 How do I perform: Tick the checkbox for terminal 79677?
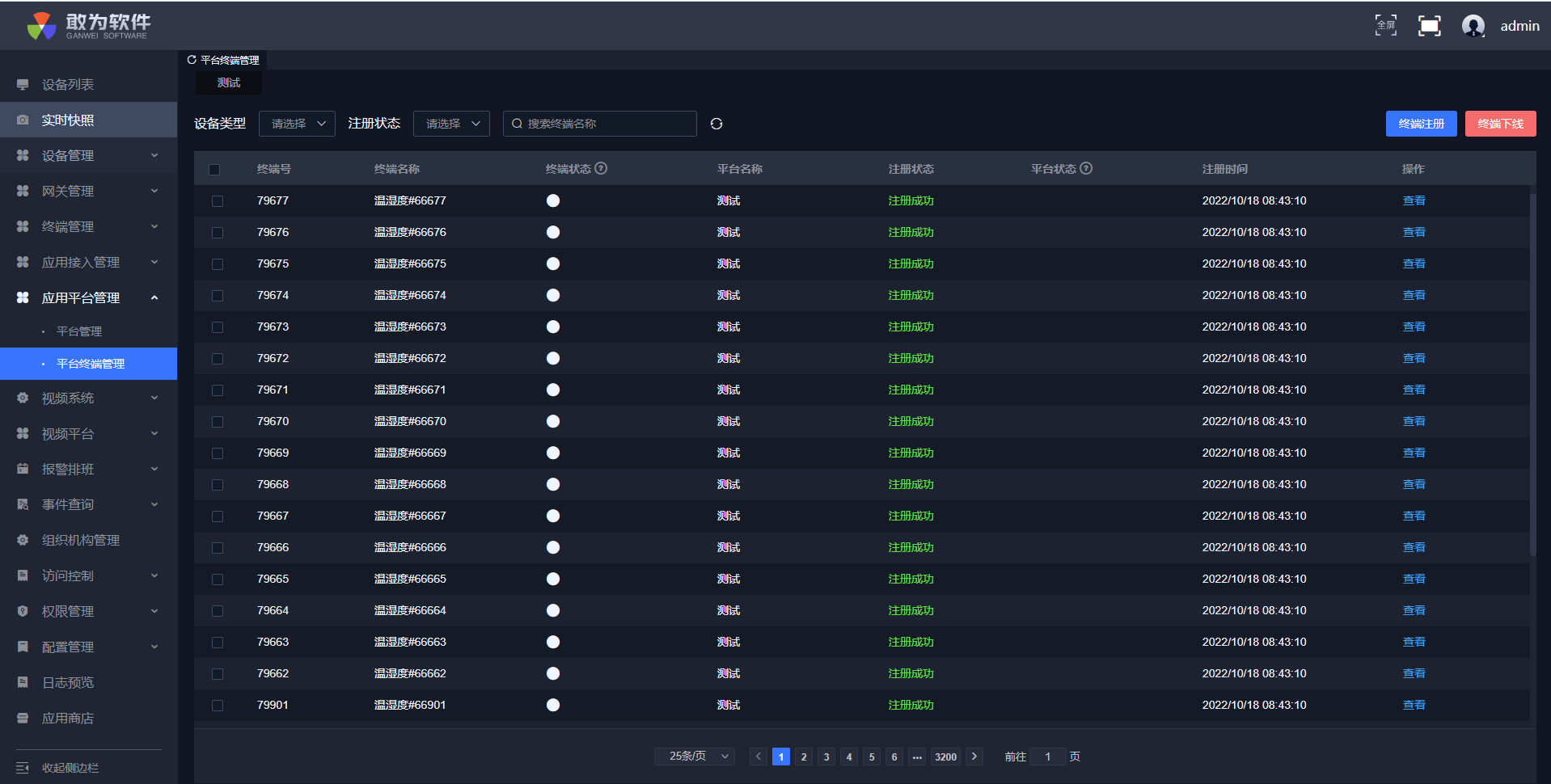[217, 201]
